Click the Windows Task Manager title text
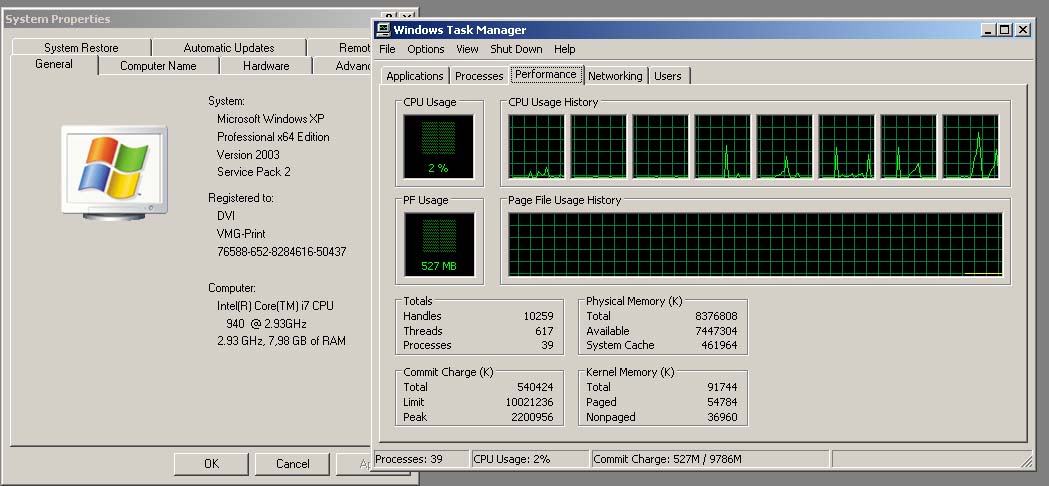 460,30
